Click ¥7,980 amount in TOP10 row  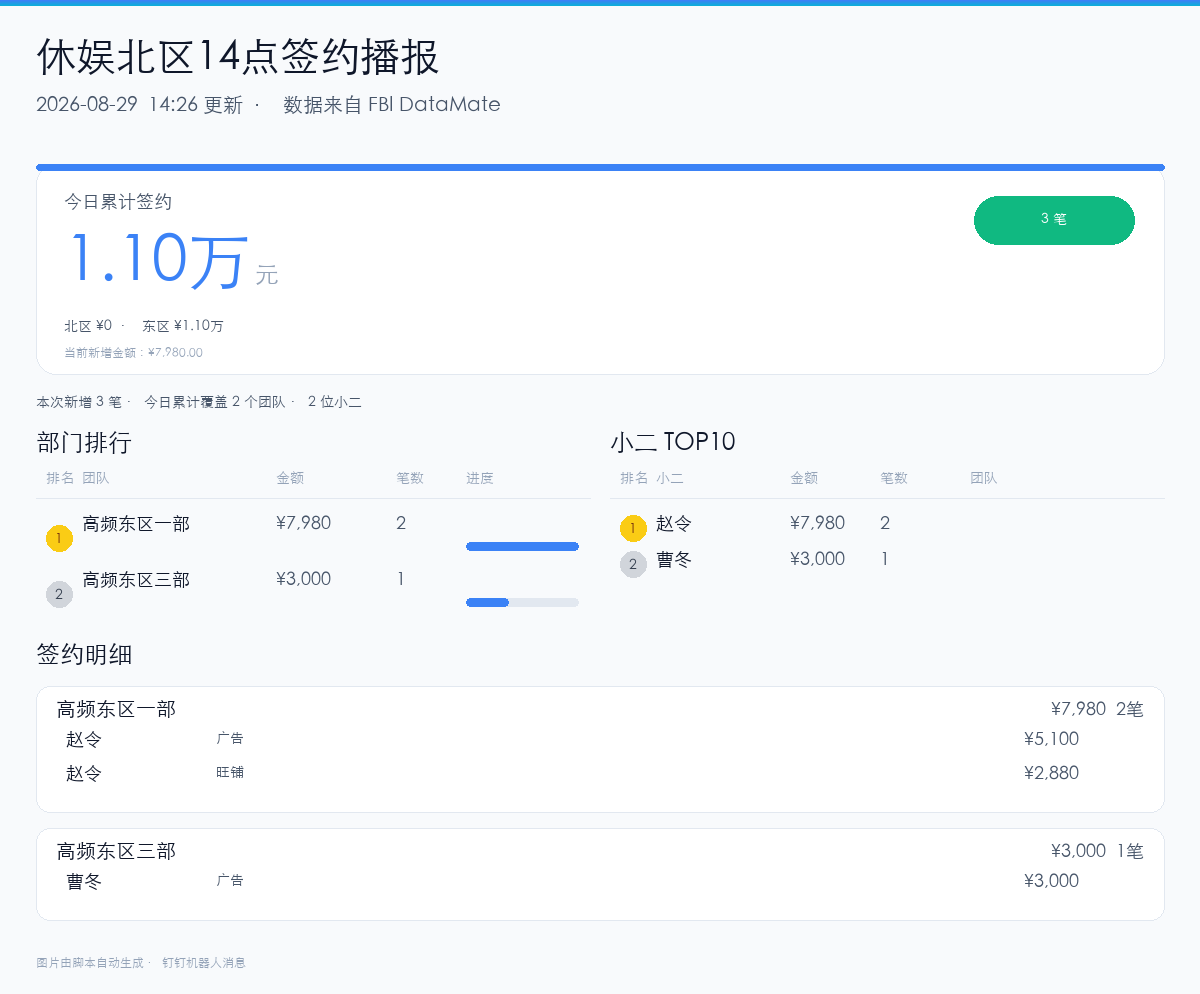coord(817,523)
